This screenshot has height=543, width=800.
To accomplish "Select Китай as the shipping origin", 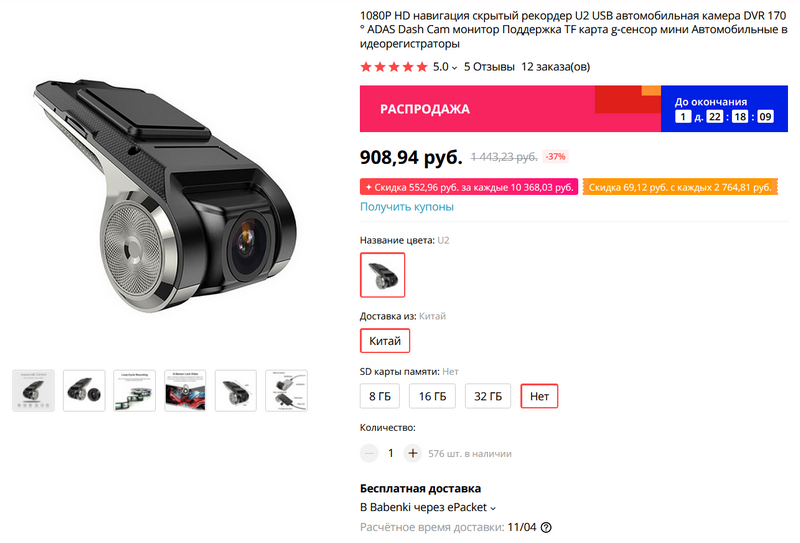I will pyautogui.click(x=385, y=341).
